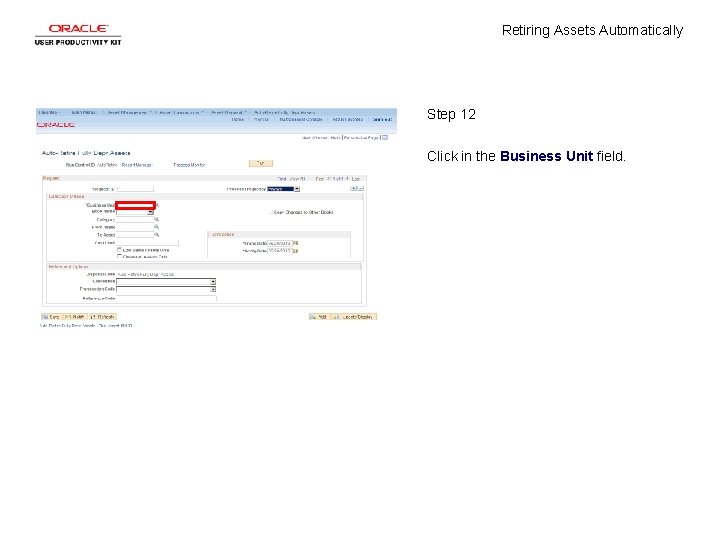
Task: Open the Acctg Date calendar picker
Action: [x=296, y=251]
